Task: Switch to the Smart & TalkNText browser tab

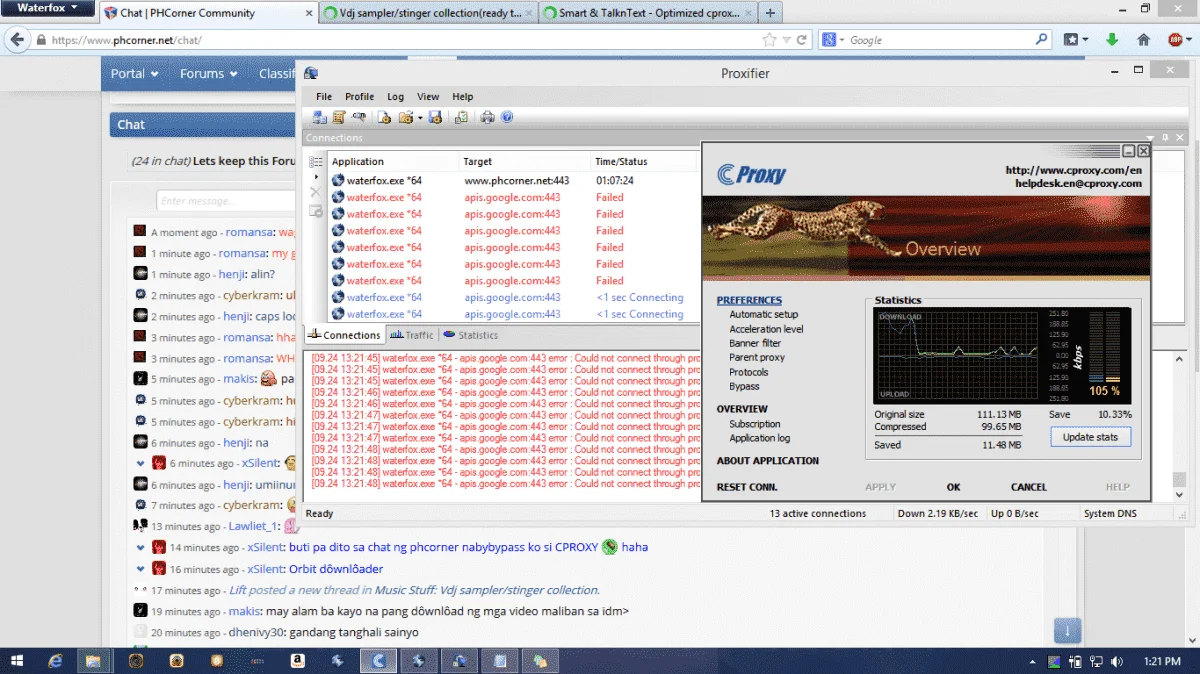Action: pyautogui.click(x=647, y=13)
